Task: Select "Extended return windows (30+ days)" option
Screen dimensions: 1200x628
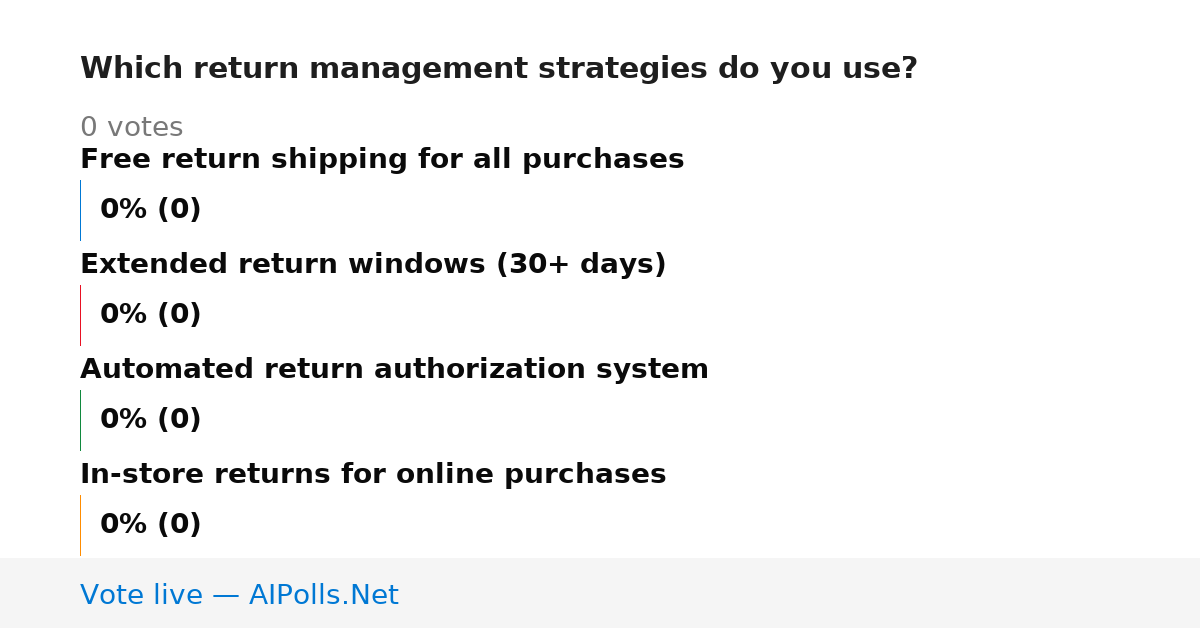Action: (373, 265)
